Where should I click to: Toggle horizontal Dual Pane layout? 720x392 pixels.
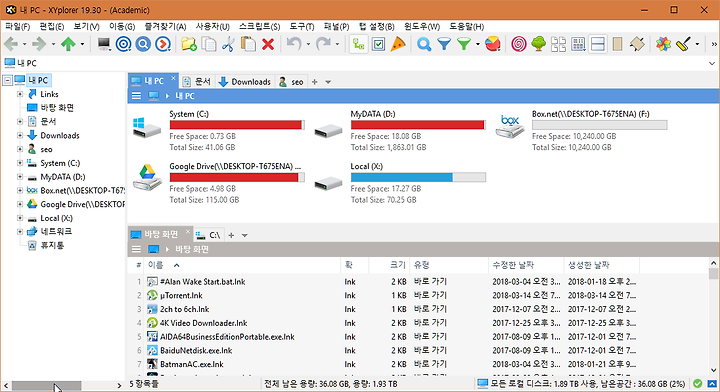(x=598, y=44)
